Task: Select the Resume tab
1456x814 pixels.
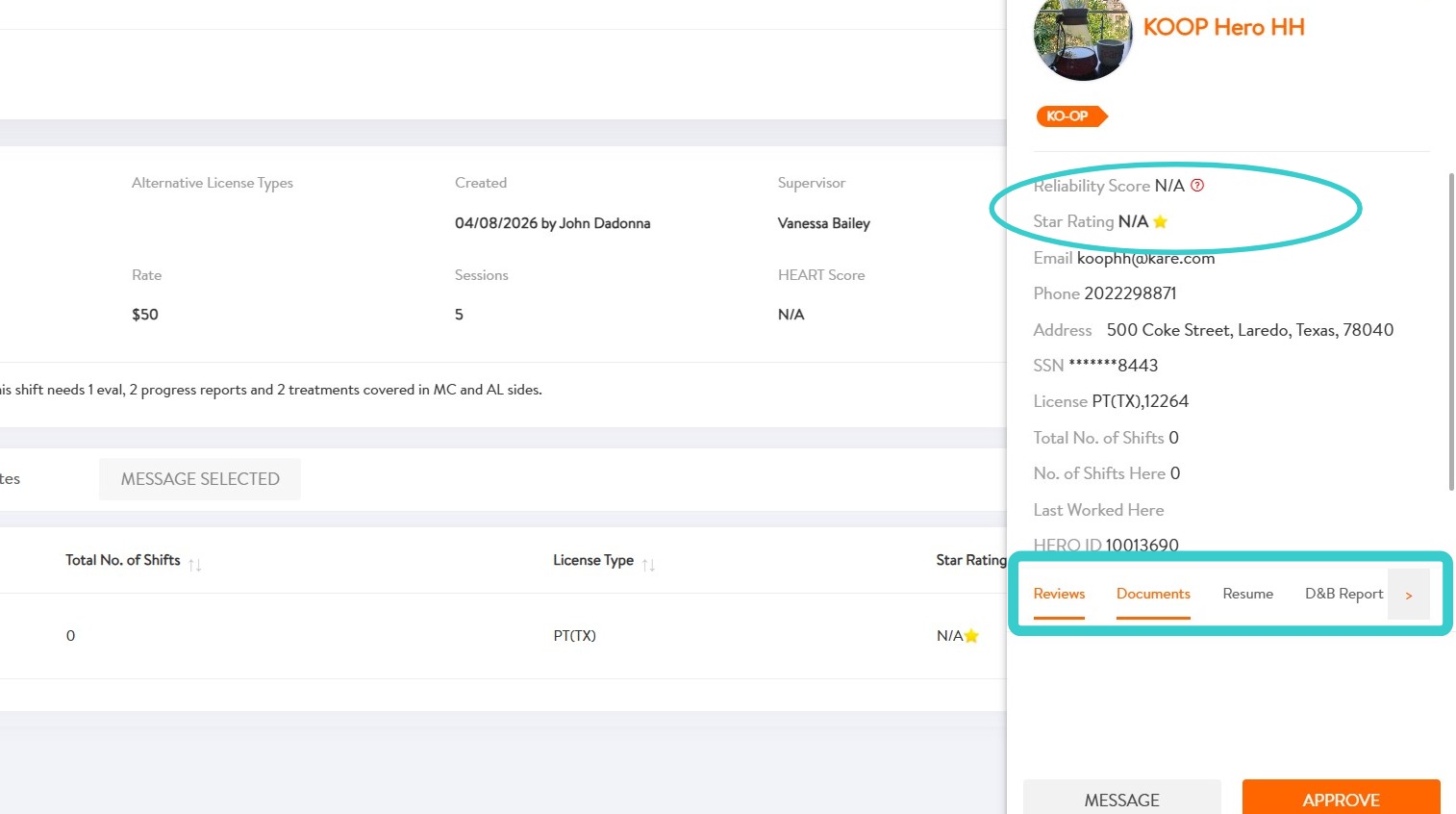Action: tap(1247, 594)
